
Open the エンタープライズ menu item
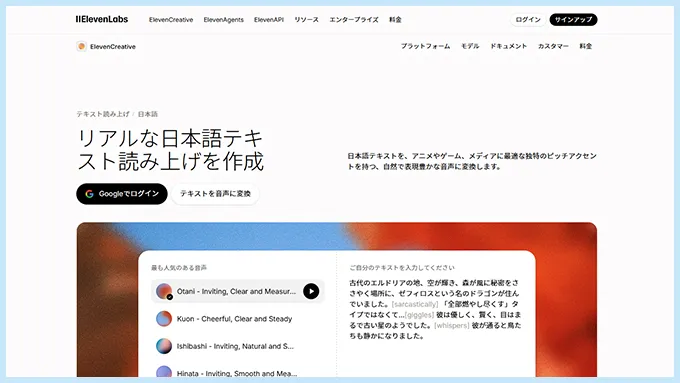pyautogui.click(x=354, y=20)
